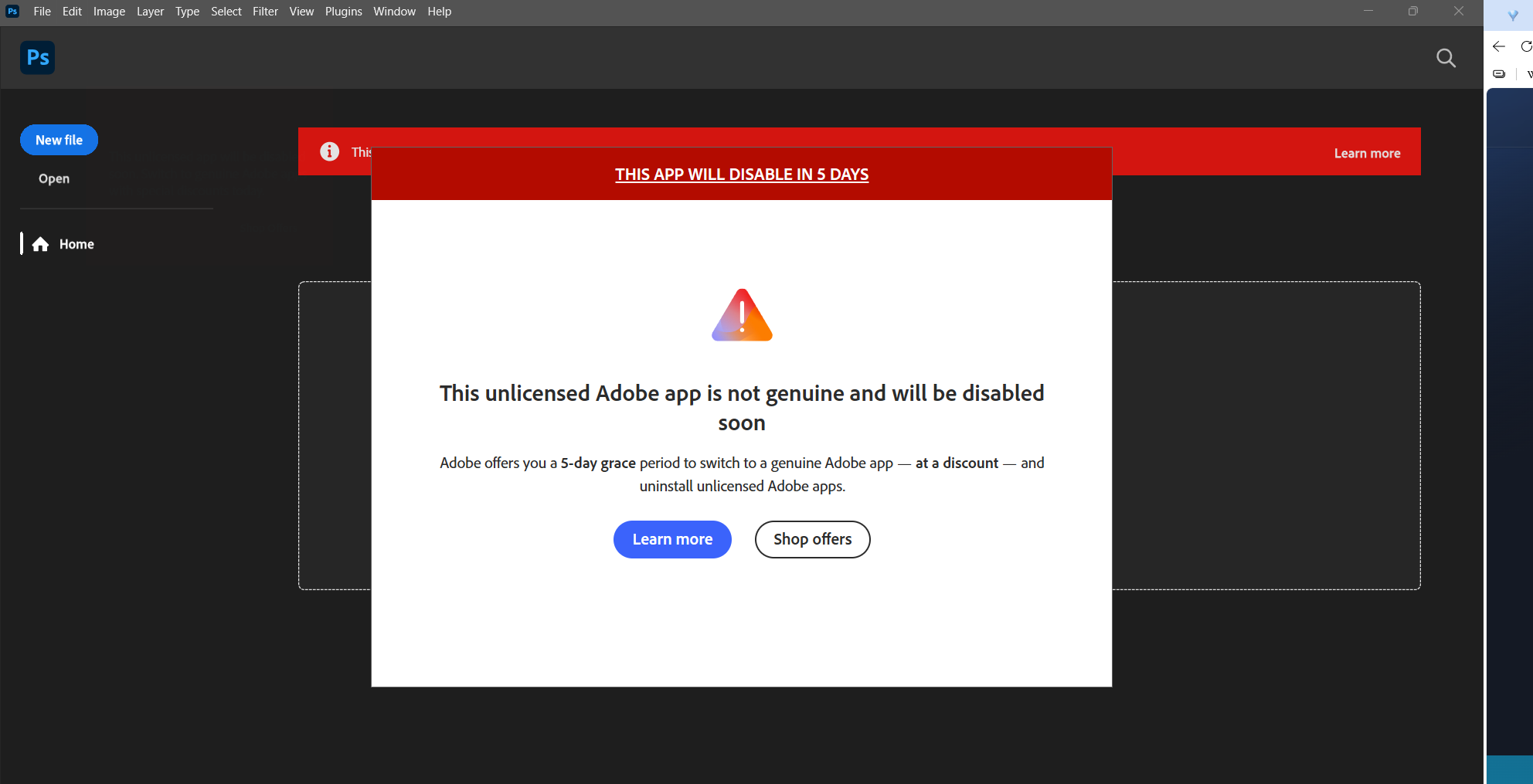Open the Layer menu

150,12
